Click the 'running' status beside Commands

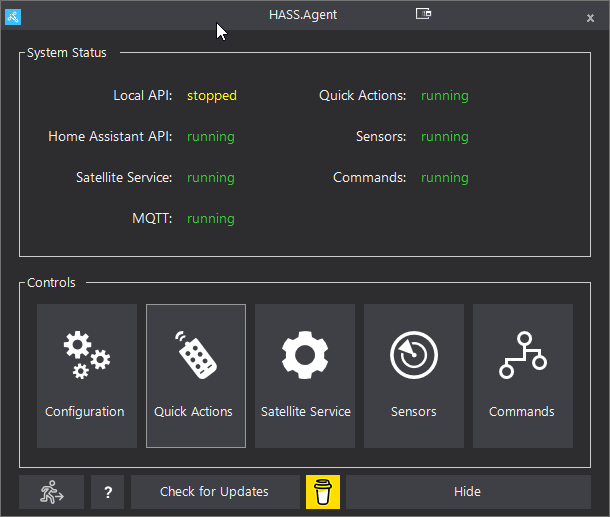(x=445, y=178)
